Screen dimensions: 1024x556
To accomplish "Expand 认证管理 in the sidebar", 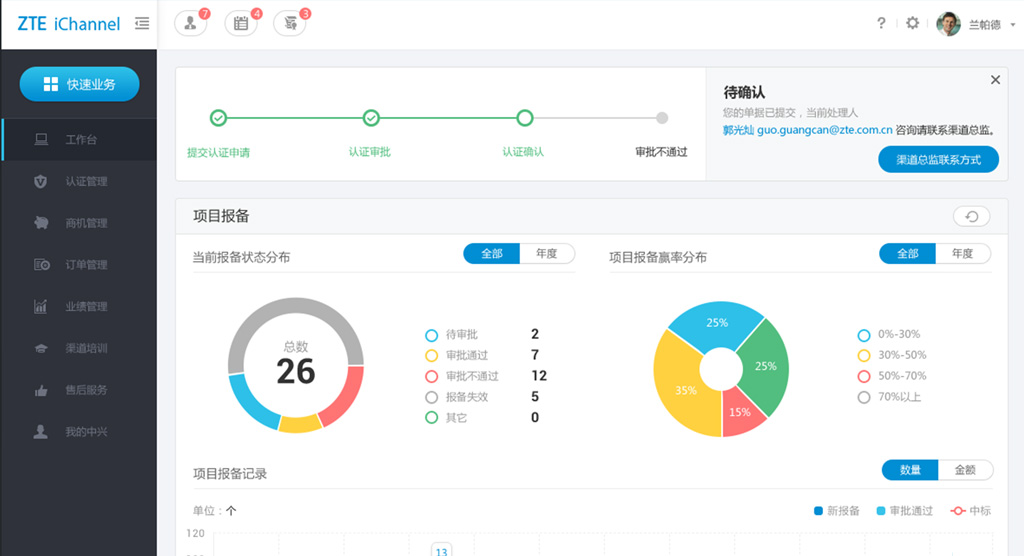I will point(86,181).
